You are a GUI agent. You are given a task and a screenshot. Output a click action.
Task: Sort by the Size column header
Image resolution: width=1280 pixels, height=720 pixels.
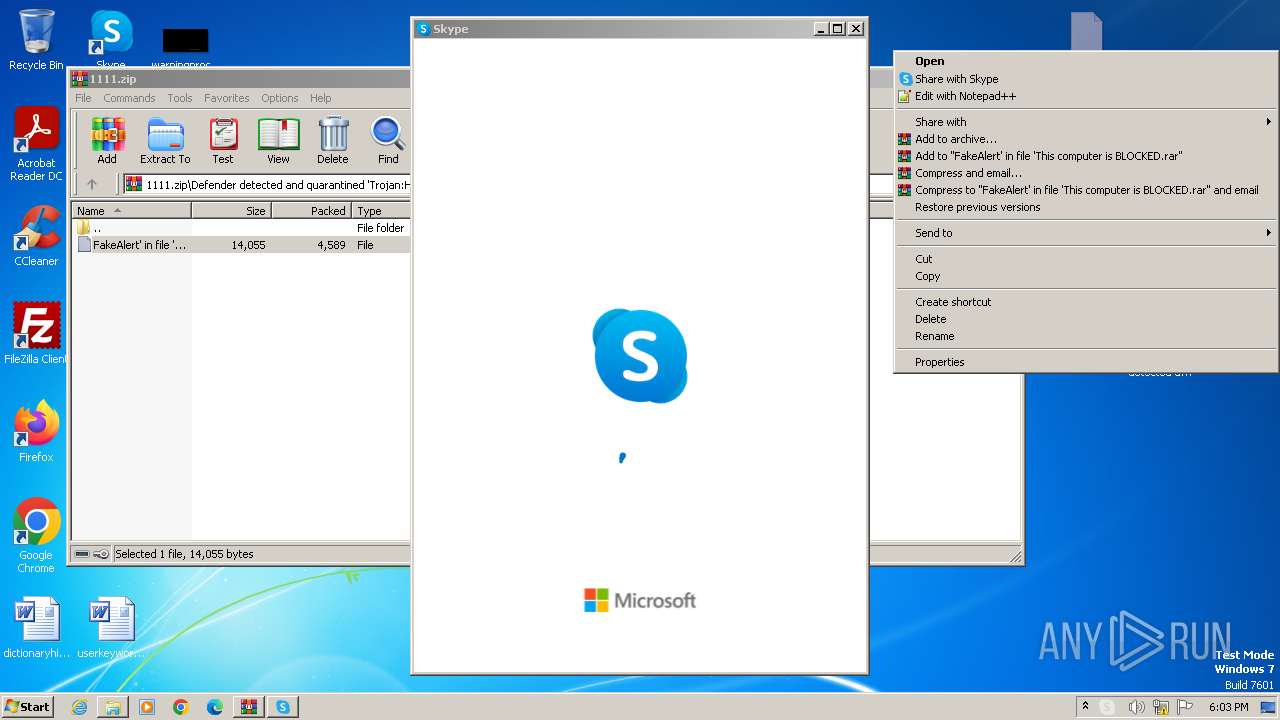tap(232, 211)
